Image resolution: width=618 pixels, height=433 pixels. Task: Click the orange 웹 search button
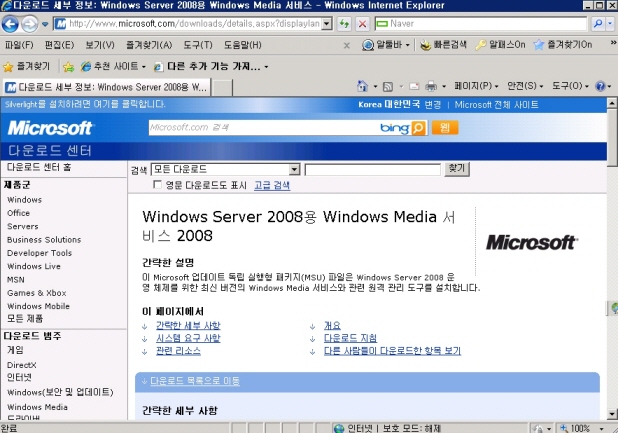click(445, 128)
